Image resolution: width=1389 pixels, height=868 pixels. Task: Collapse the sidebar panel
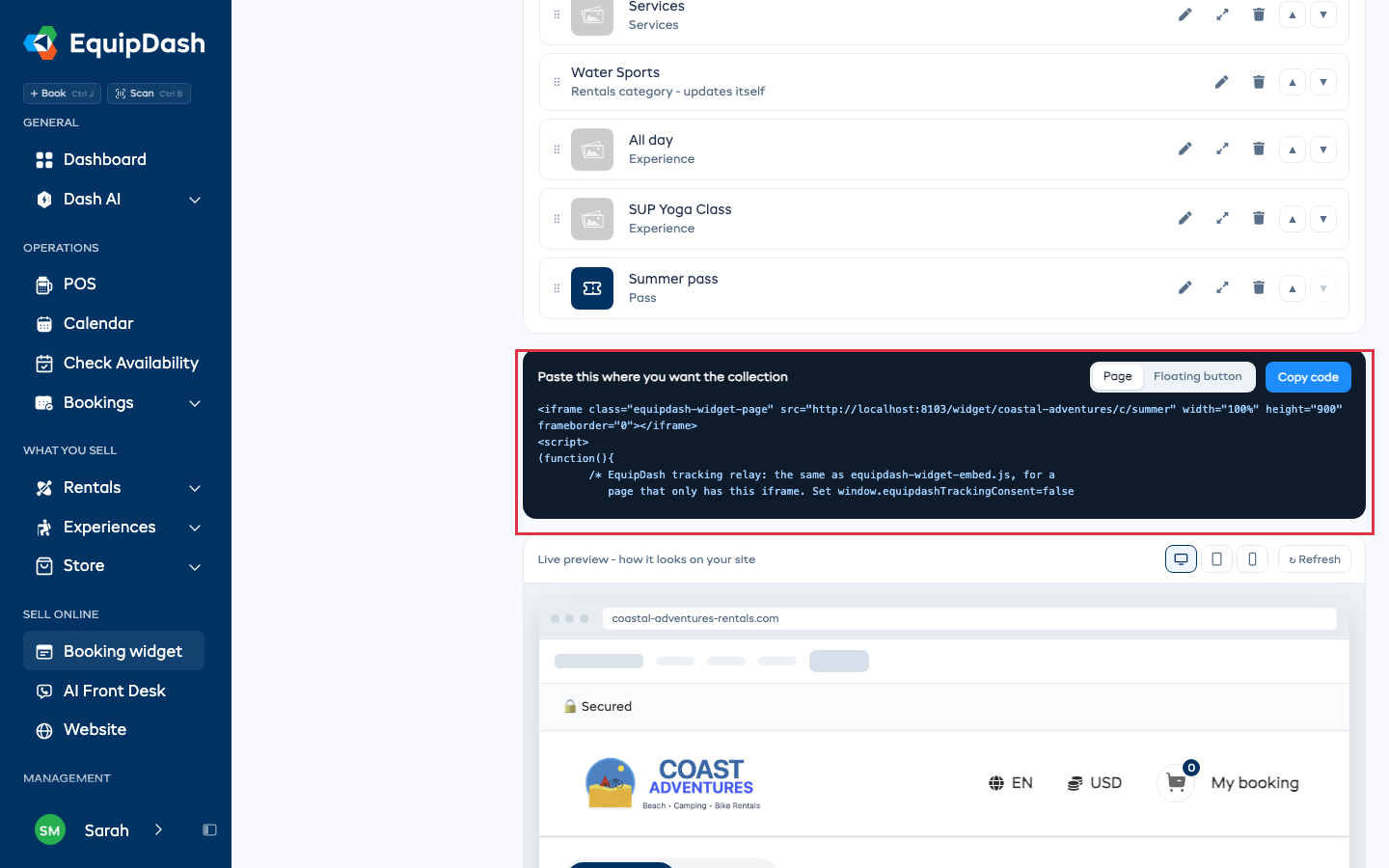(x=209, y=830)
